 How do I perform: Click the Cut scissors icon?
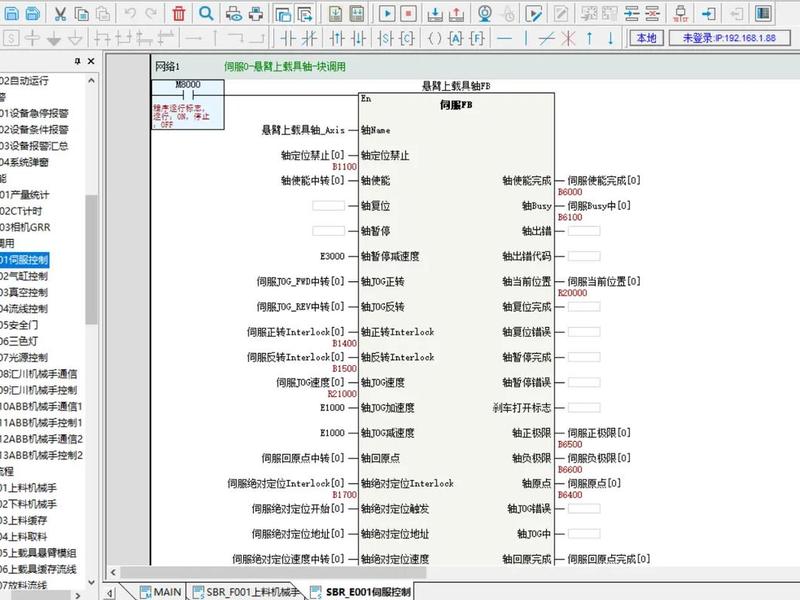click(60, 14)
